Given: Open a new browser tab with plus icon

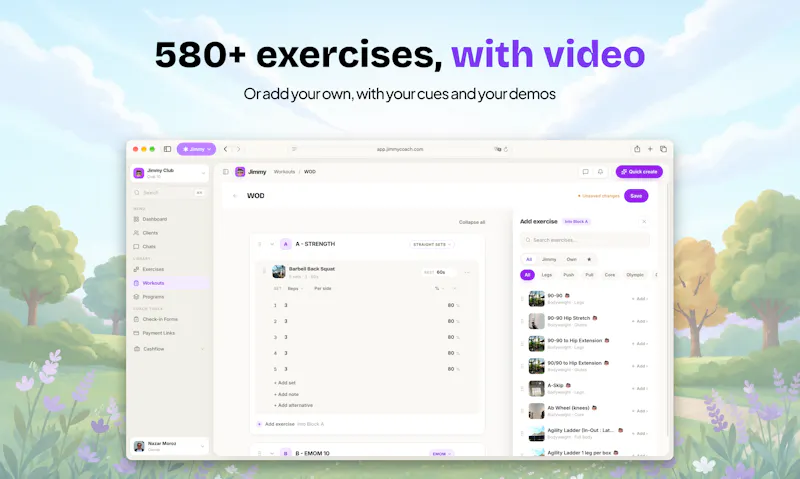Looking at the screenshot, I should [x=650, y=149].
